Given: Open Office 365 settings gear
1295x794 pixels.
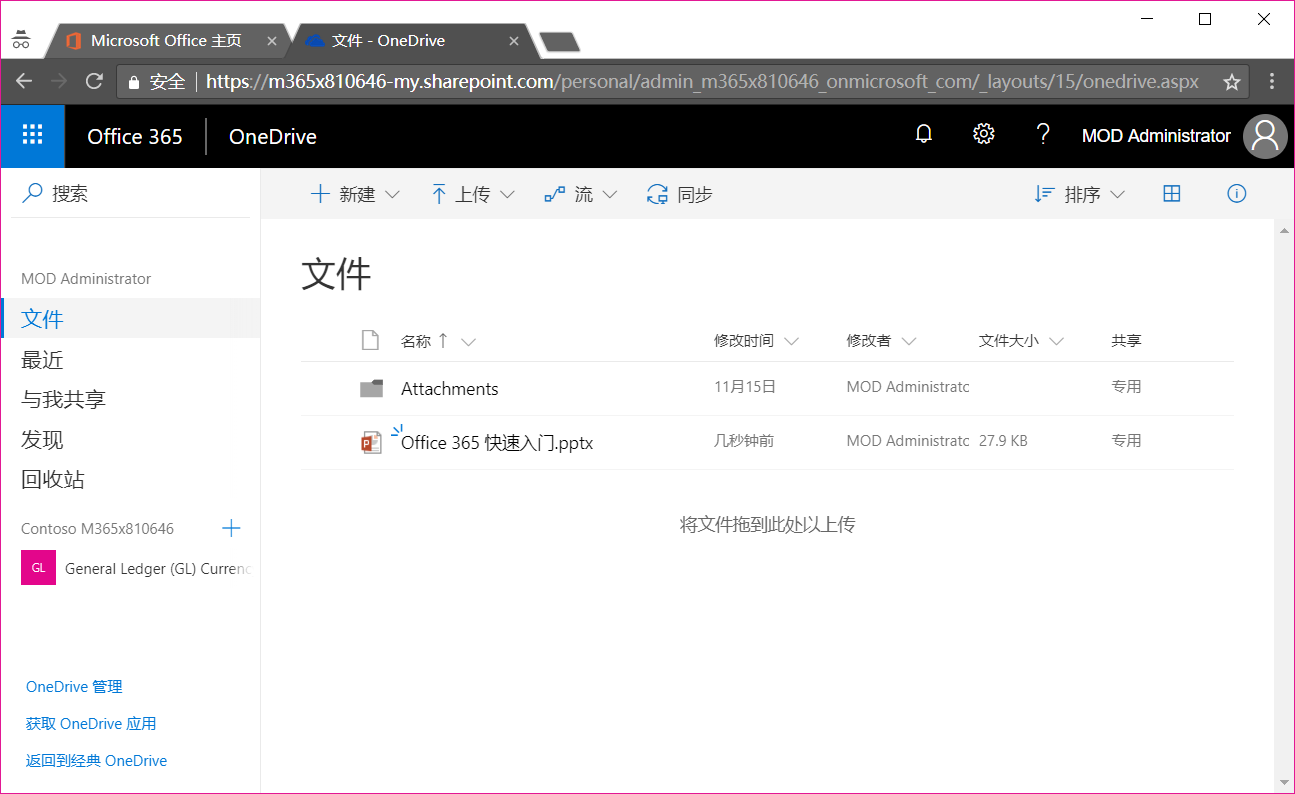Looking at the screenshot, I should (983, 133).
